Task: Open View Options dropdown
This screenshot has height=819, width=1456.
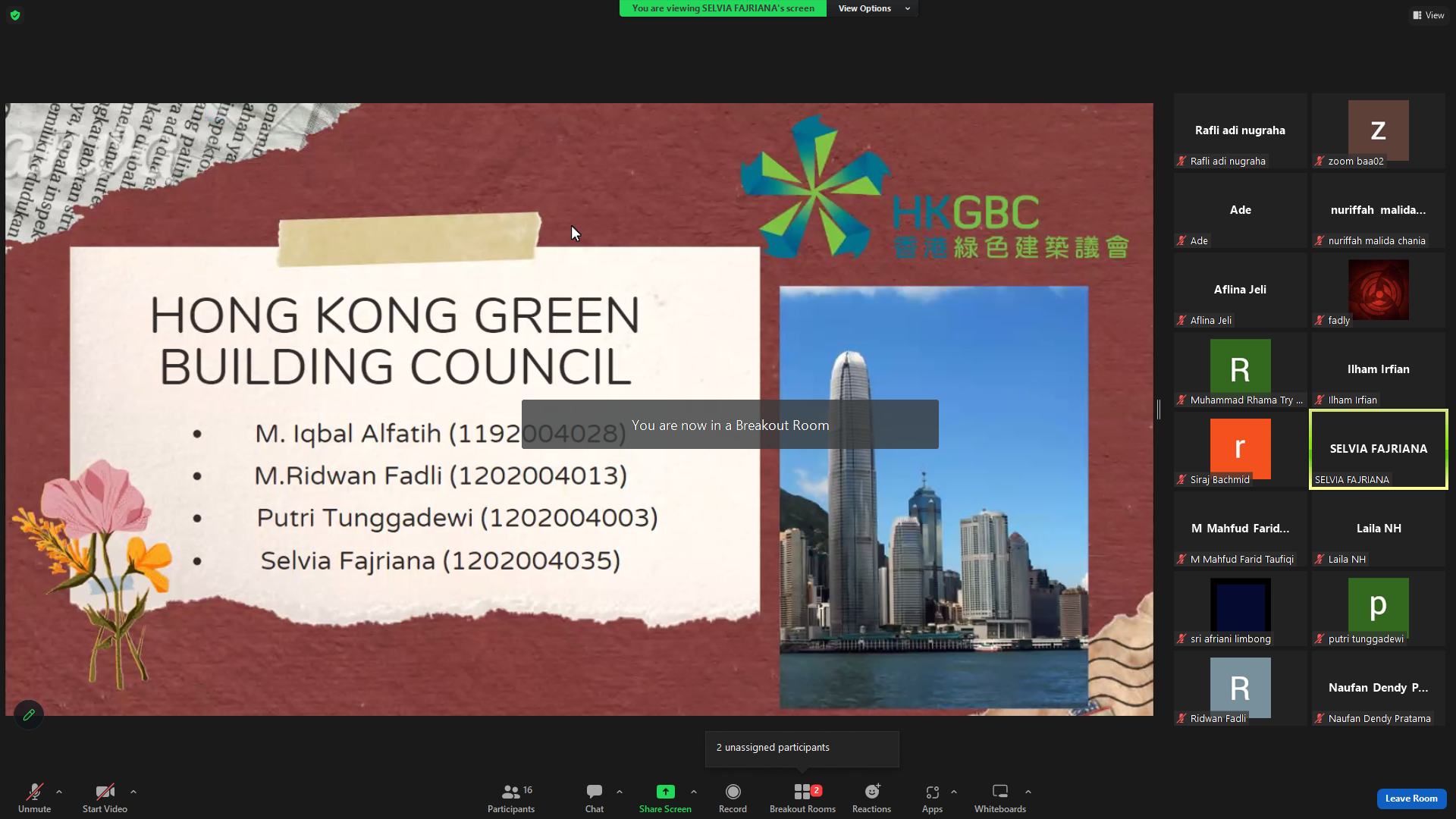Action: click(x=872, y=8)
